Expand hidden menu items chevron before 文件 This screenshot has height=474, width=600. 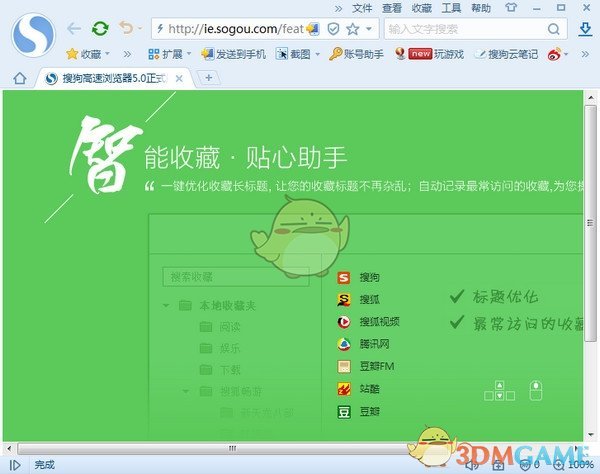[x=338, y=8]
